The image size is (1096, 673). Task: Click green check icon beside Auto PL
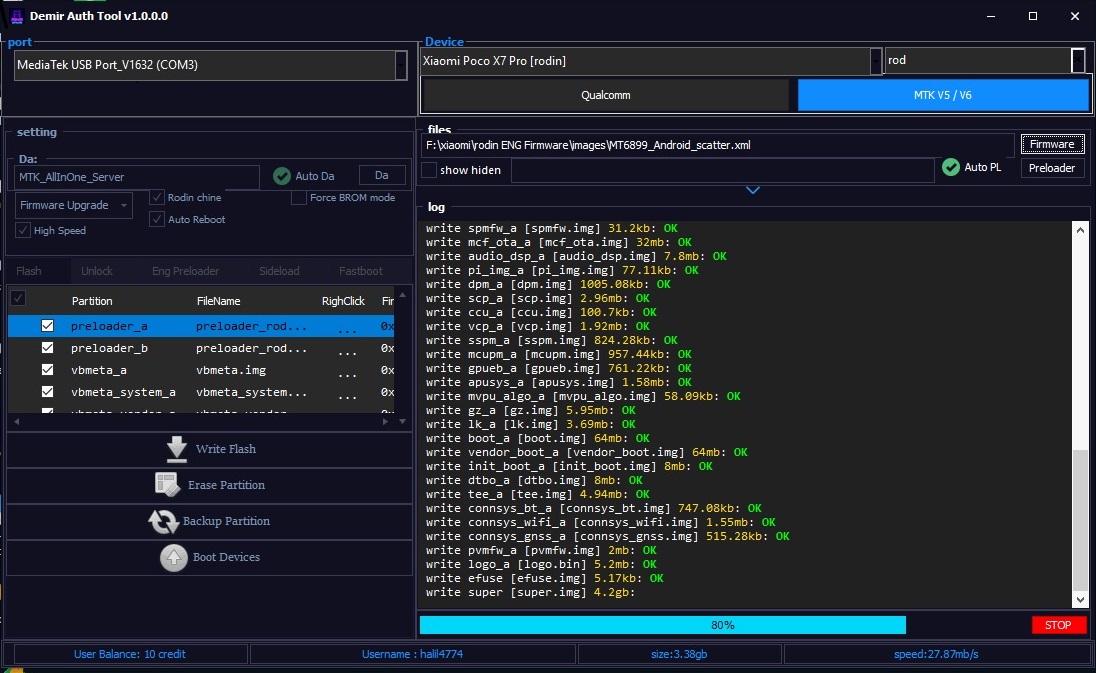pyautogui.click(x=951, y=167)
